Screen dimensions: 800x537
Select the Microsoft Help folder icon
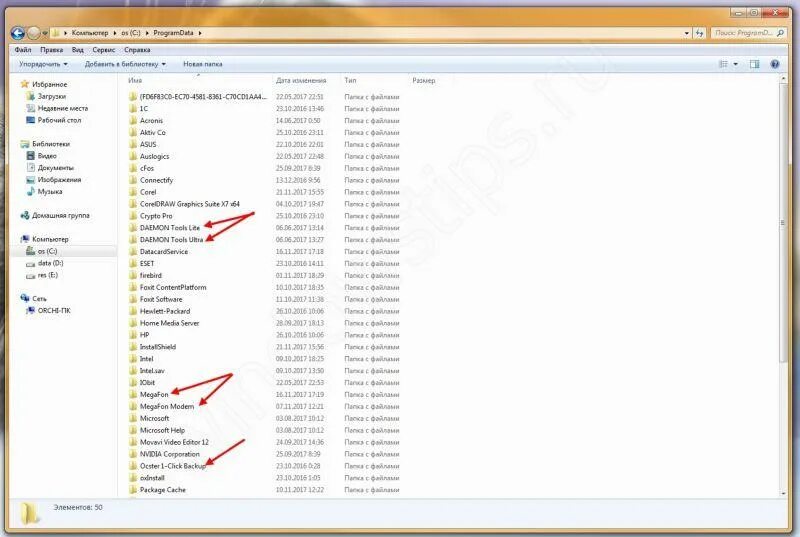[x=133, y=430]
